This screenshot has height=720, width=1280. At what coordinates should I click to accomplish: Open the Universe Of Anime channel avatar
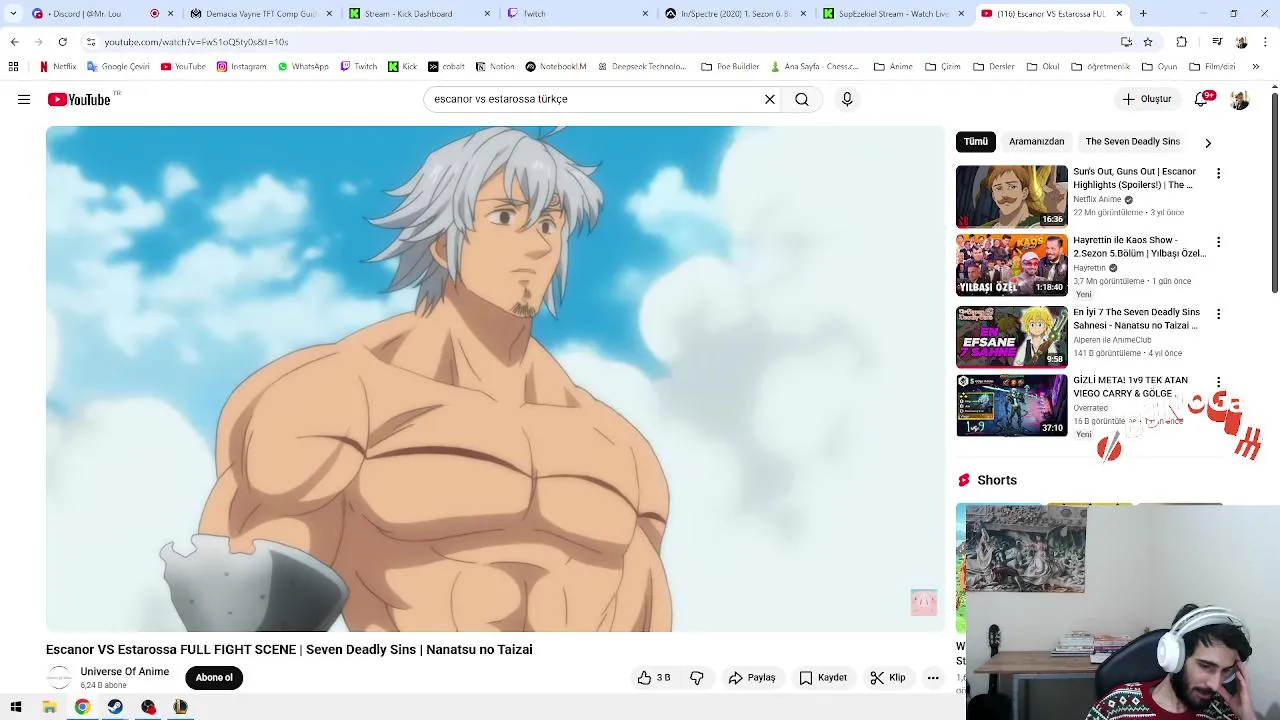pos(59,678)
